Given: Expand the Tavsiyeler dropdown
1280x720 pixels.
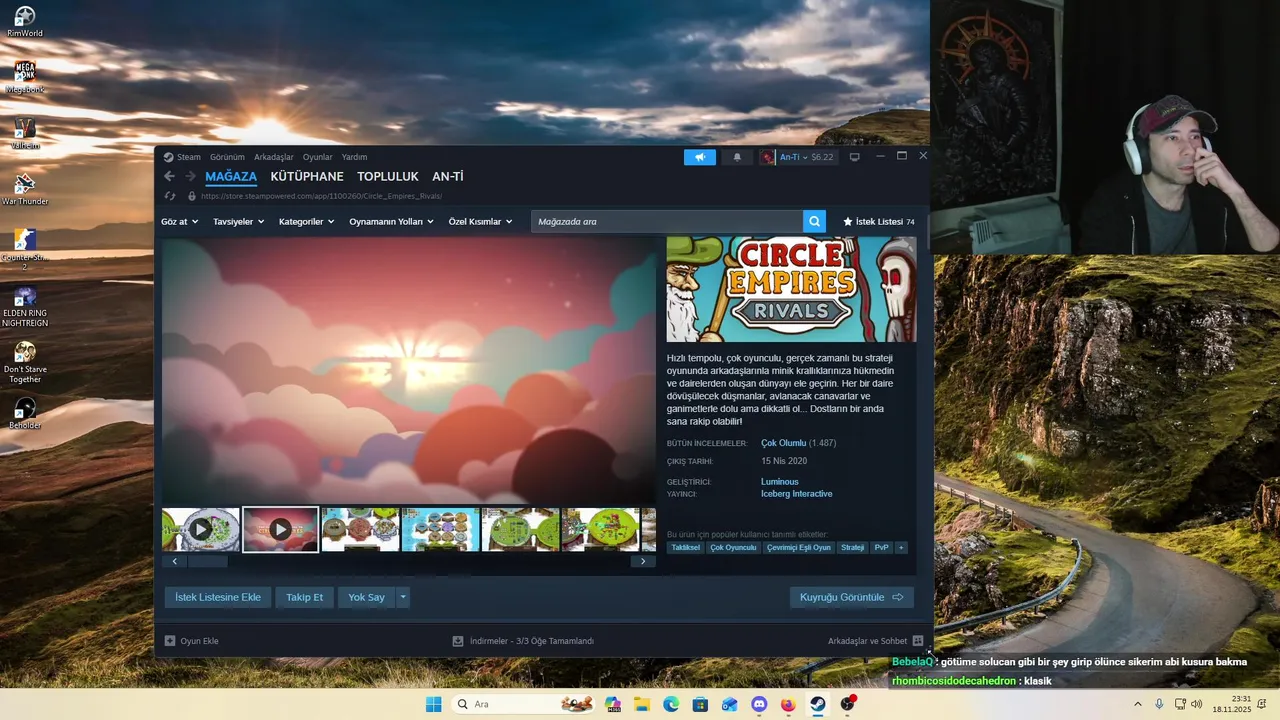Looking at the screenshot, I should click(238, 221).
